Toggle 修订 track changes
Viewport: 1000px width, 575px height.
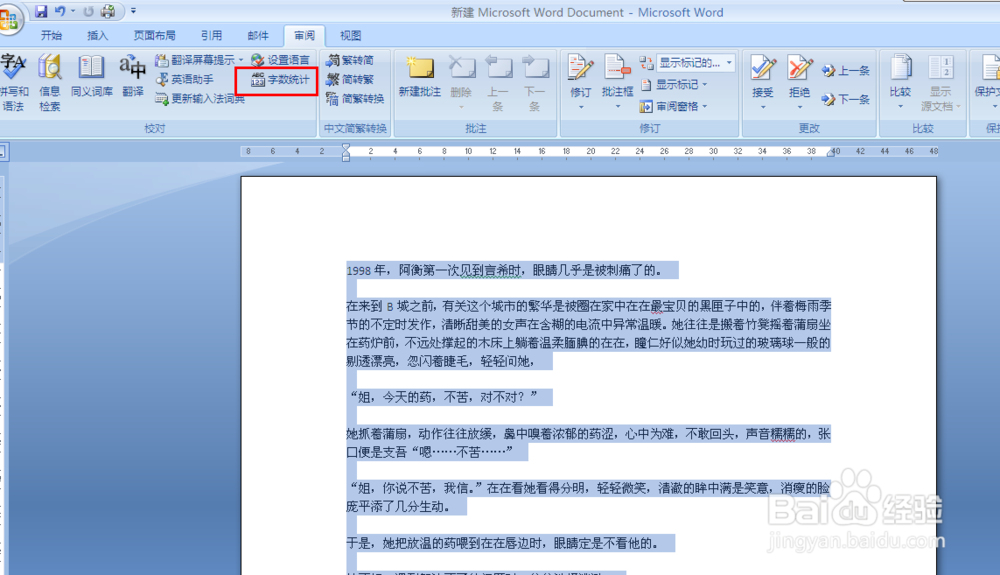coord(580,82)
